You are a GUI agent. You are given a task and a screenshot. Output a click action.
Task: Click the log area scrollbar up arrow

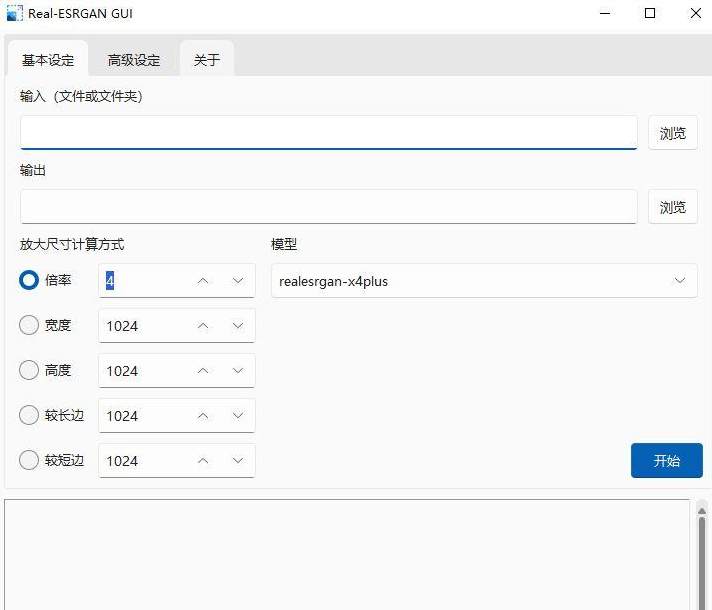[702, 511]
